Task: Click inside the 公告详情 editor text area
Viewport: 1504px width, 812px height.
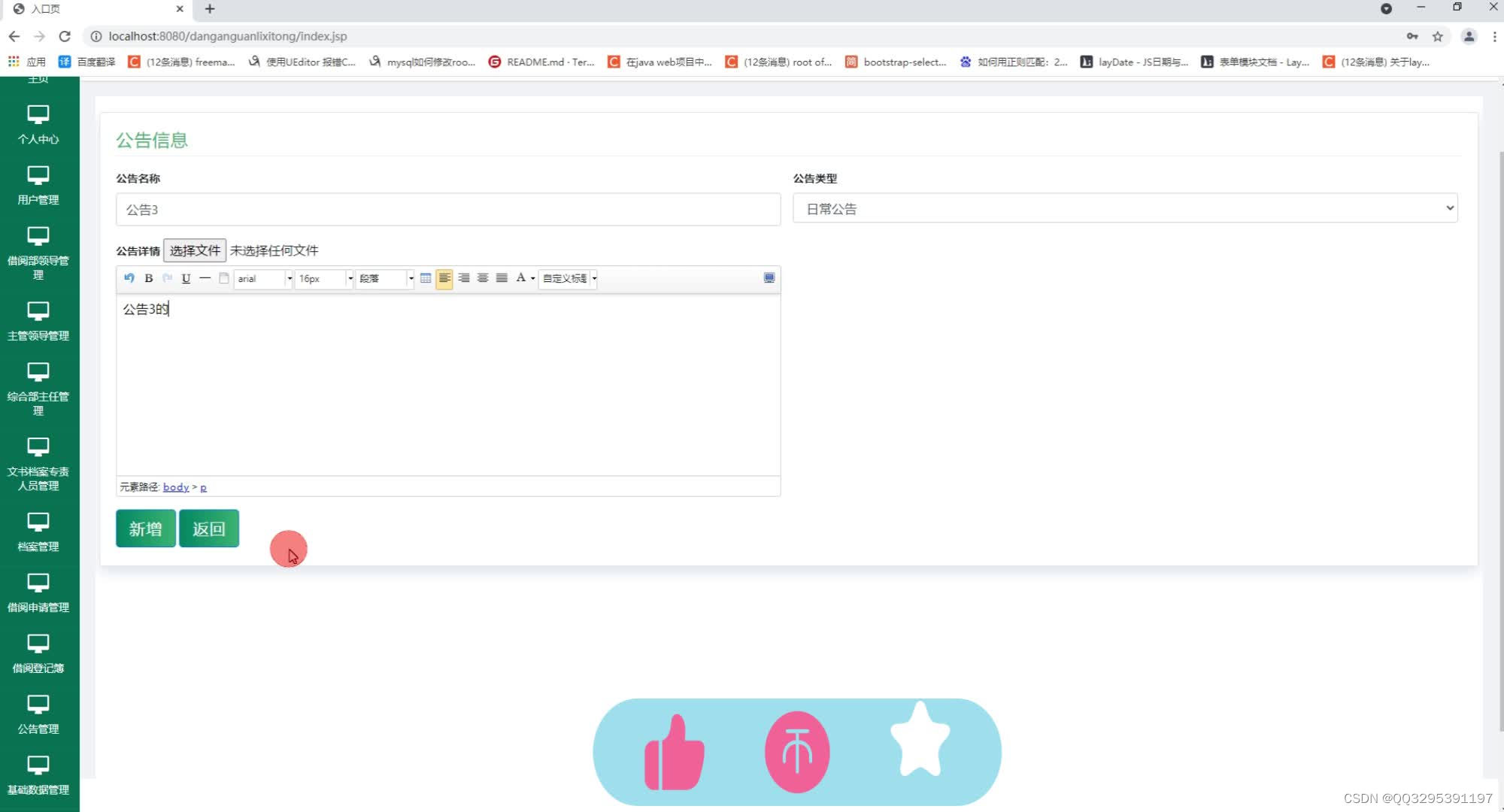Action: click(448, 385)
